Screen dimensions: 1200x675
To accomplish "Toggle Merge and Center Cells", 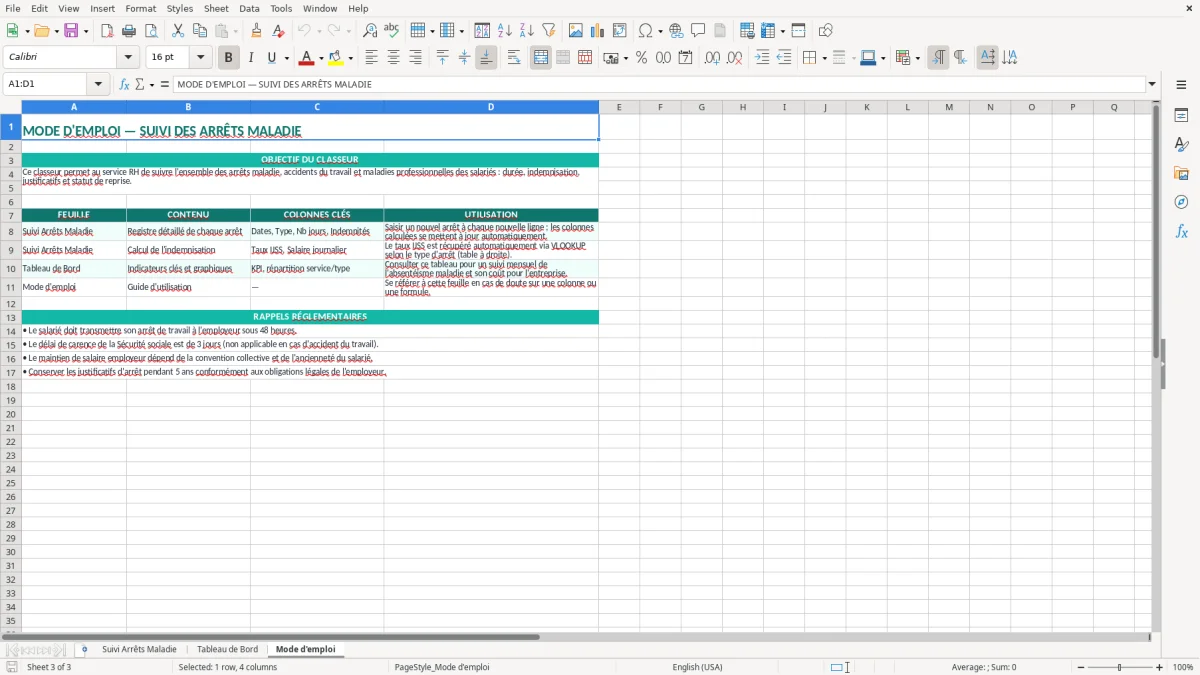I will point(541,58).
